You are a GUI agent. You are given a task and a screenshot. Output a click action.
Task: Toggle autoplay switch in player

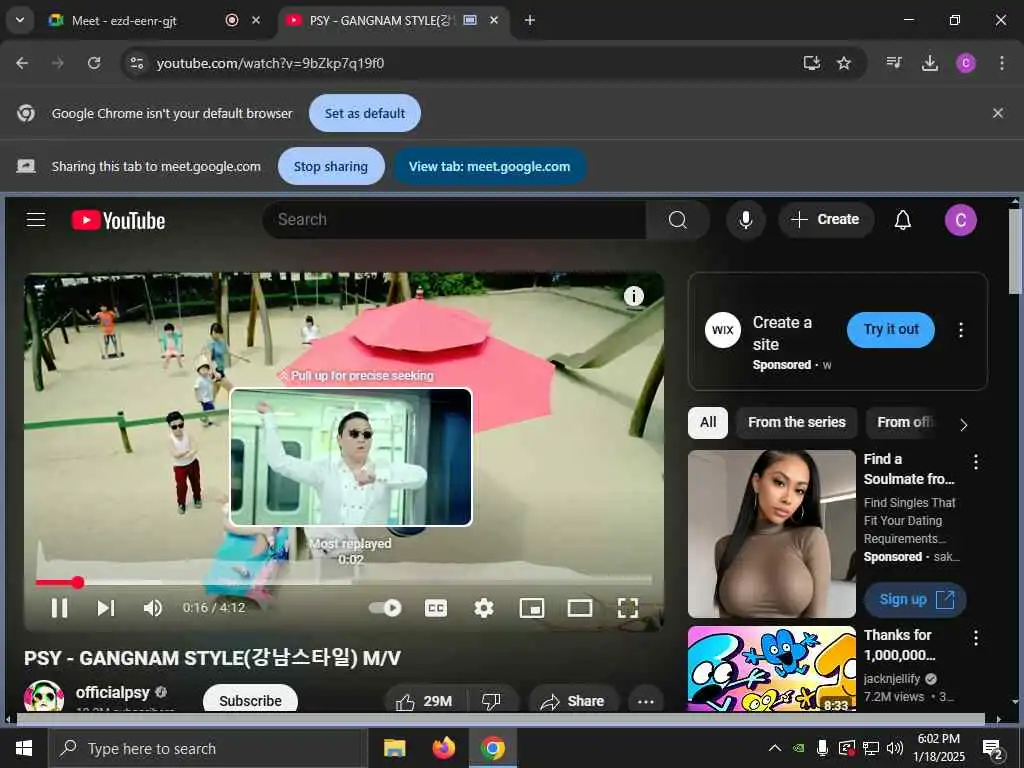tap(385, 608)
